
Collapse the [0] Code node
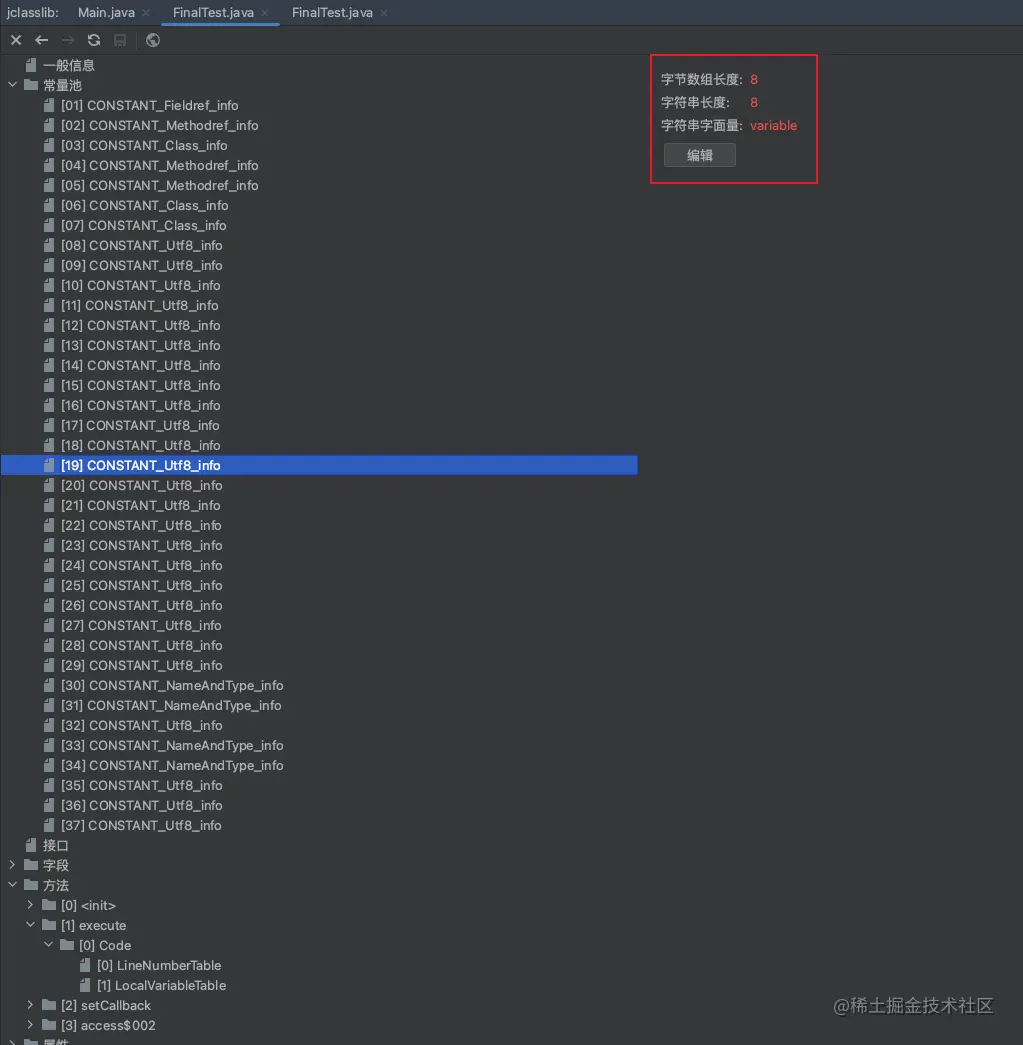point(49,944)
